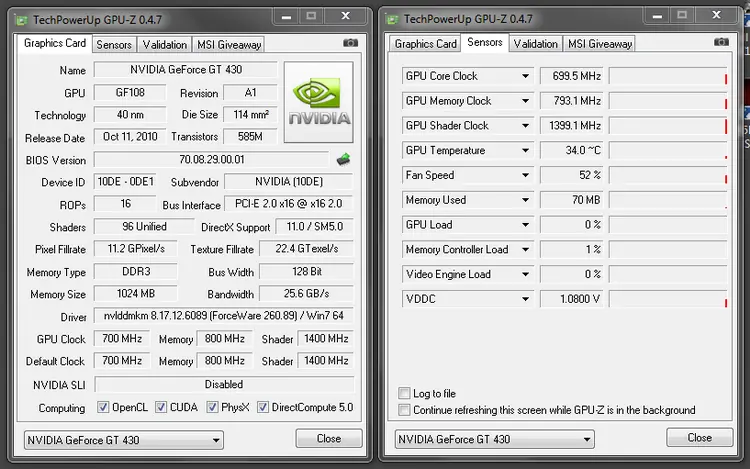This screenshot has height=469, width=750.
Task: Click the NVIDIA logo image
Action: pos(319,102)
